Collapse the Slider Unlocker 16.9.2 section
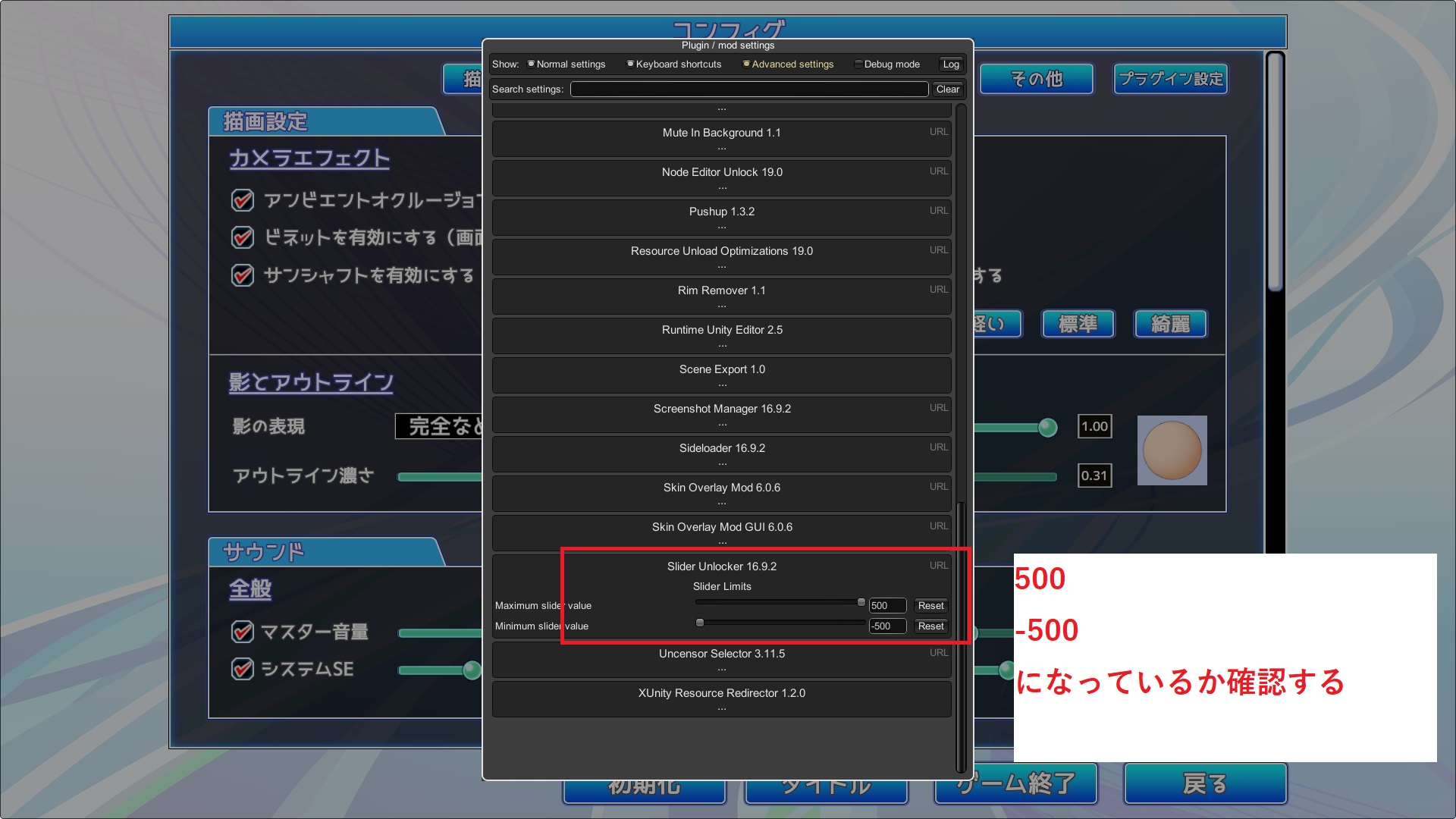Image resolution: width=1456 pixels, height=819 pixels. pos(721,566)
